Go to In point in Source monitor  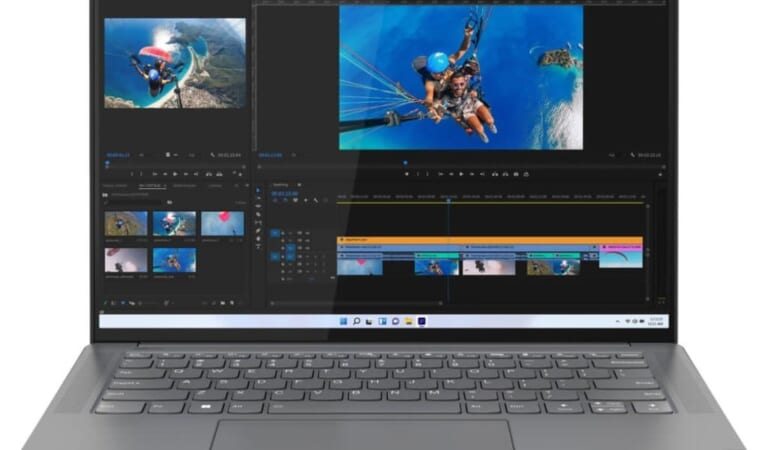click(x=155, y=174)
